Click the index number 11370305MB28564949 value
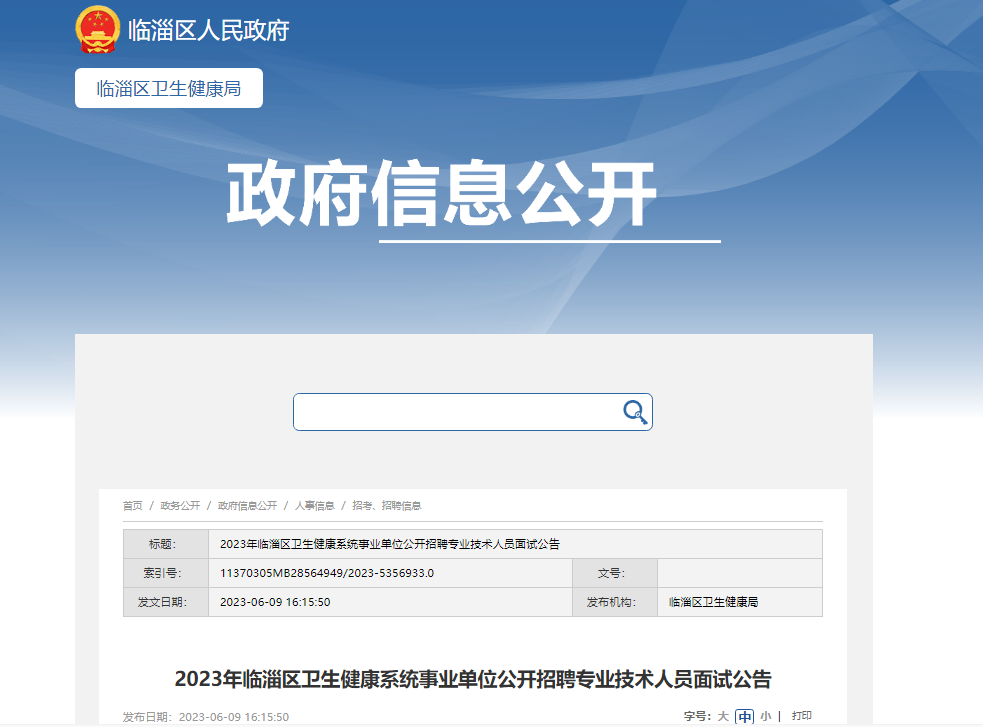The height and width of the screenshot is (727, 983). click(x=326, y=573)
